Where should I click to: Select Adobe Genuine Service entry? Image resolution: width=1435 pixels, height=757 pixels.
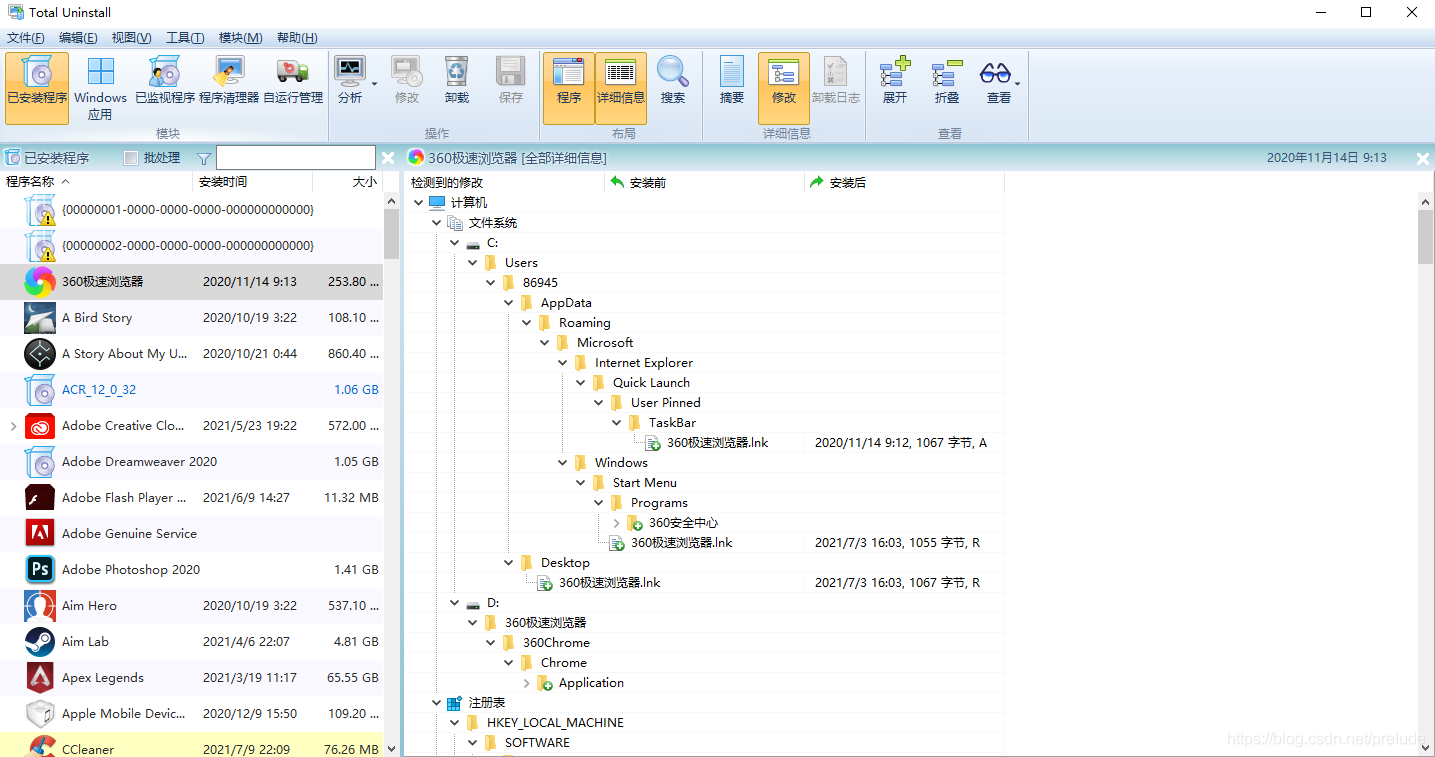(191, 534)
